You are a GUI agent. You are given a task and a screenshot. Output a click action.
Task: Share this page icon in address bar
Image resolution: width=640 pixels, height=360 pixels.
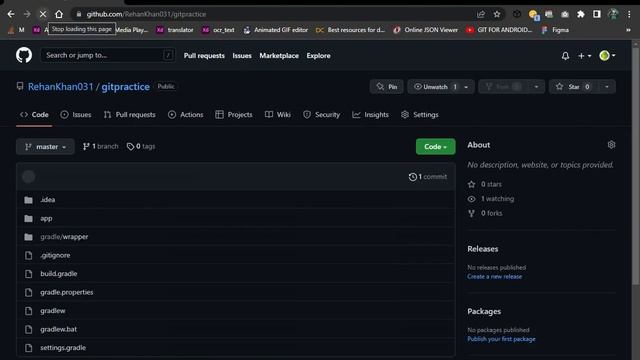pos(481,14)
